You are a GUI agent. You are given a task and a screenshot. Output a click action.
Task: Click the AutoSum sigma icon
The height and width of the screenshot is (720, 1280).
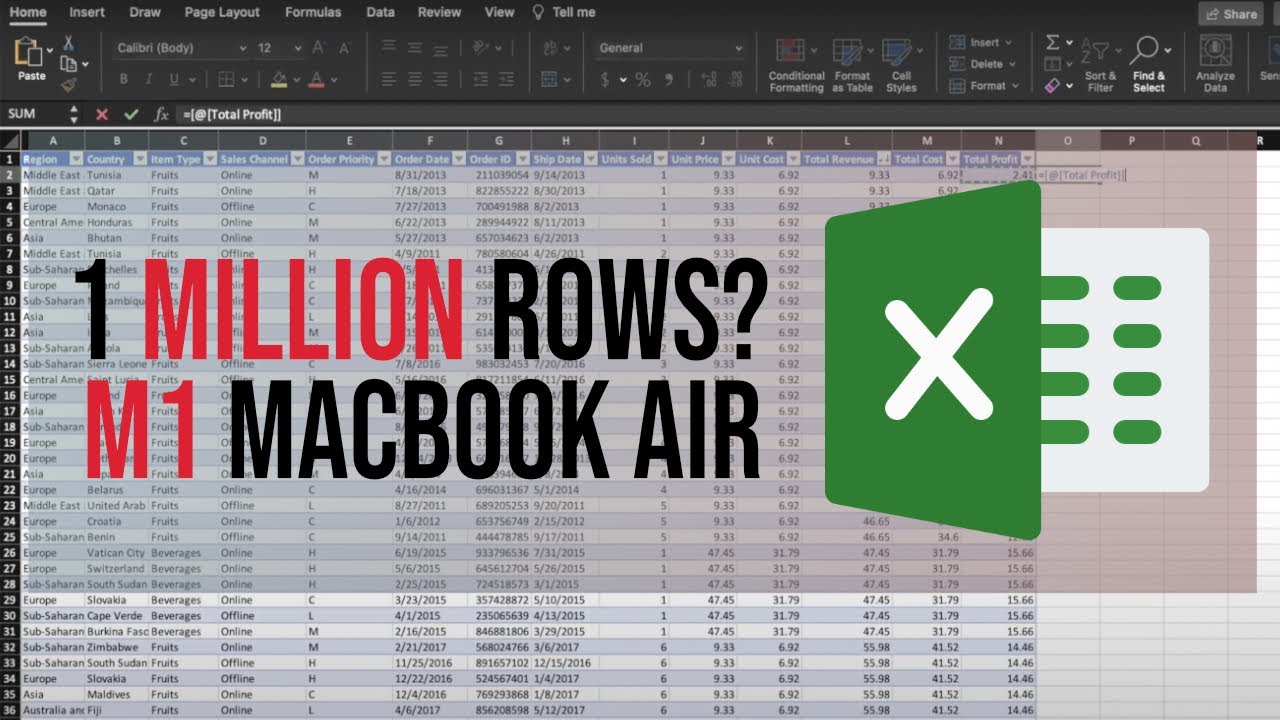[x=1053, y=43]
